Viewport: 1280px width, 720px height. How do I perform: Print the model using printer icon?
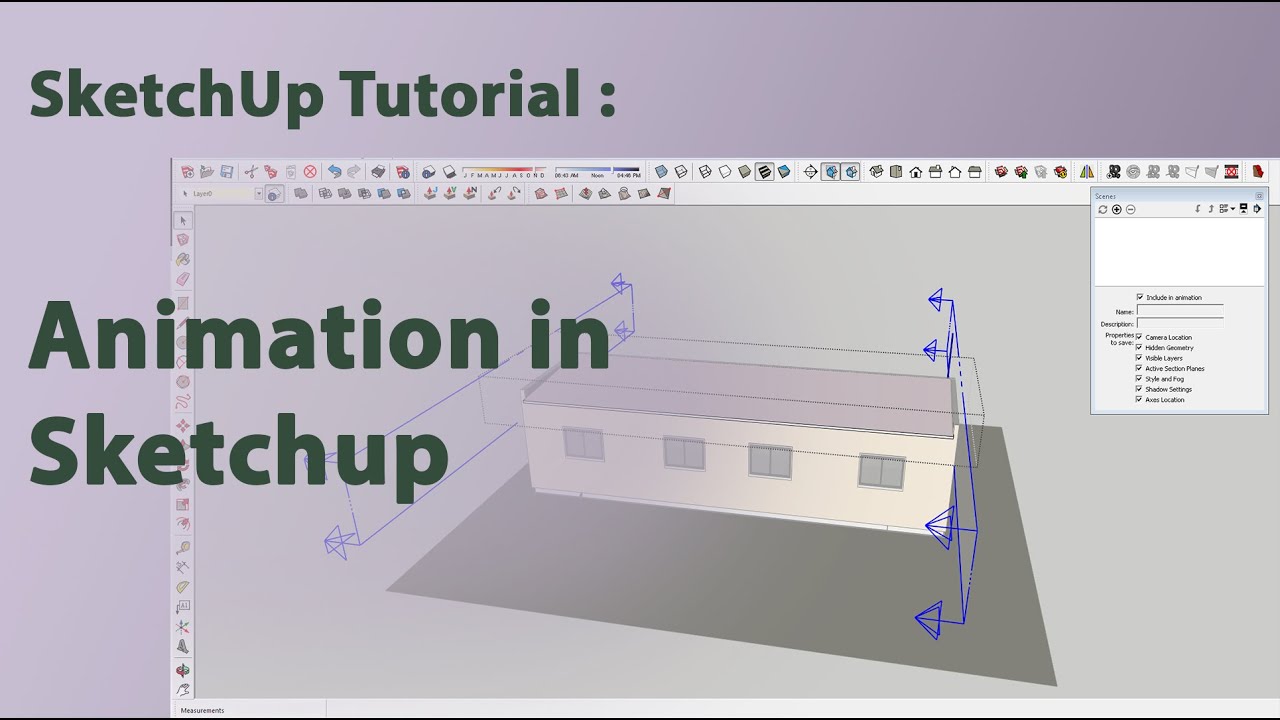378,172
